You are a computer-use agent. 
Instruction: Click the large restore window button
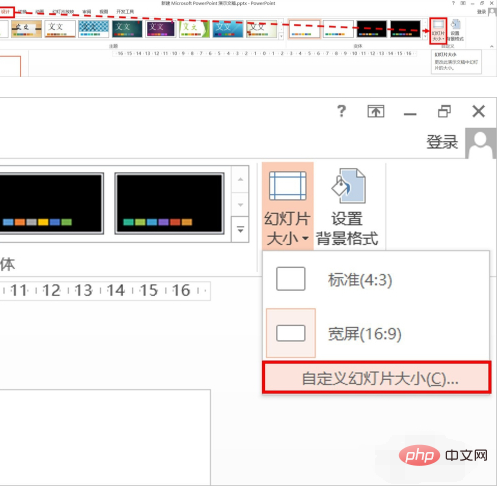pos(444,111)
